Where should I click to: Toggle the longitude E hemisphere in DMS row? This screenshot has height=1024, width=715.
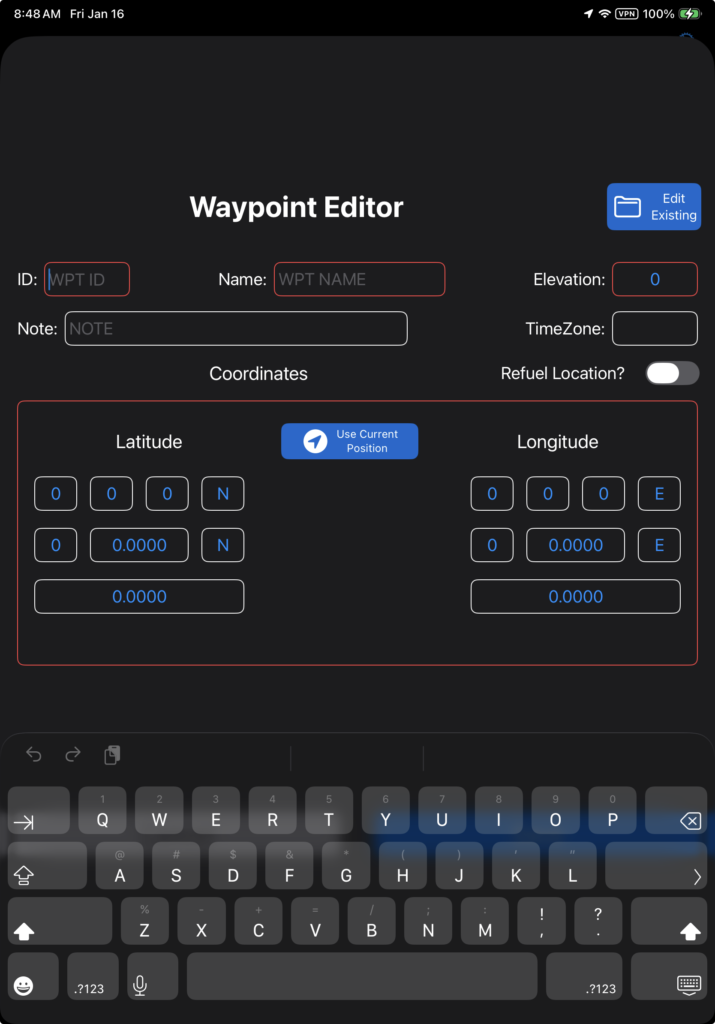(x=660, y=494)
